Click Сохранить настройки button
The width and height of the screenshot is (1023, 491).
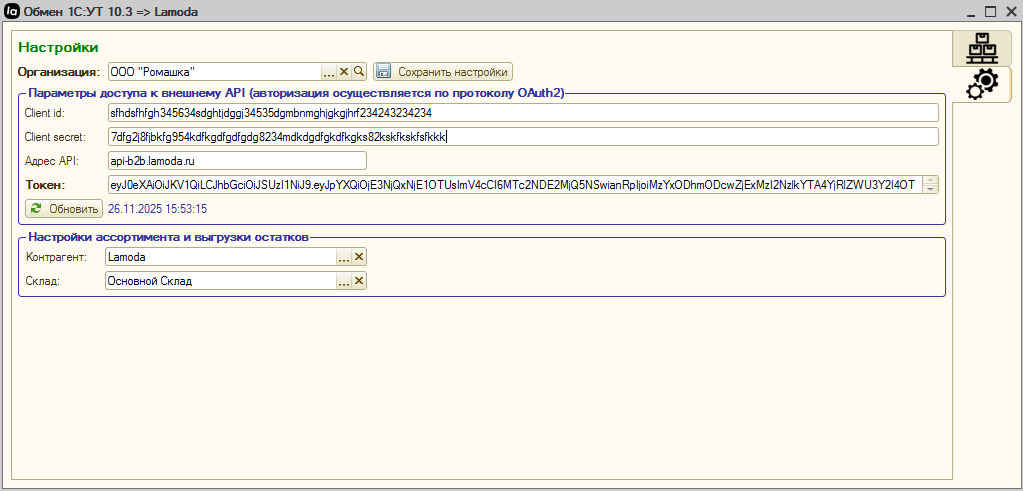coord(444,71)
